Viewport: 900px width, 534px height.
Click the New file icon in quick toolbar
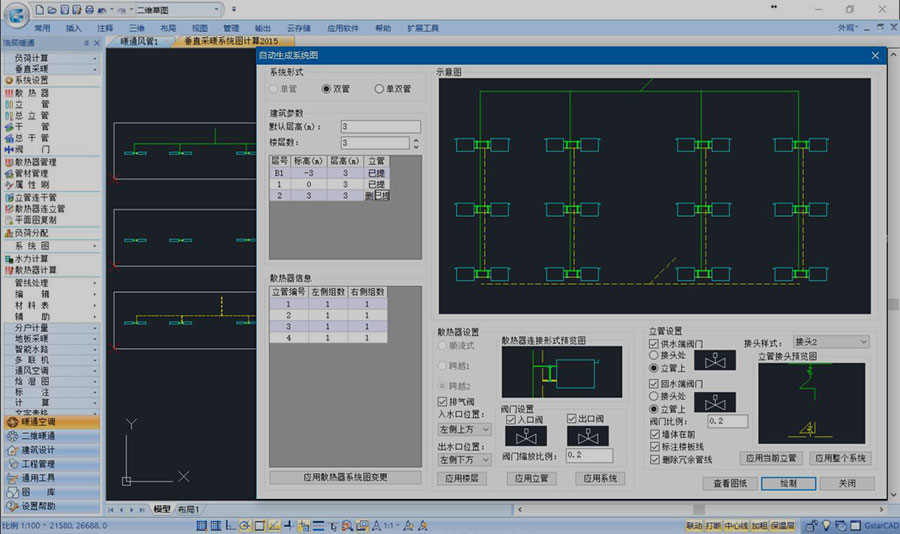pos(37,9)
